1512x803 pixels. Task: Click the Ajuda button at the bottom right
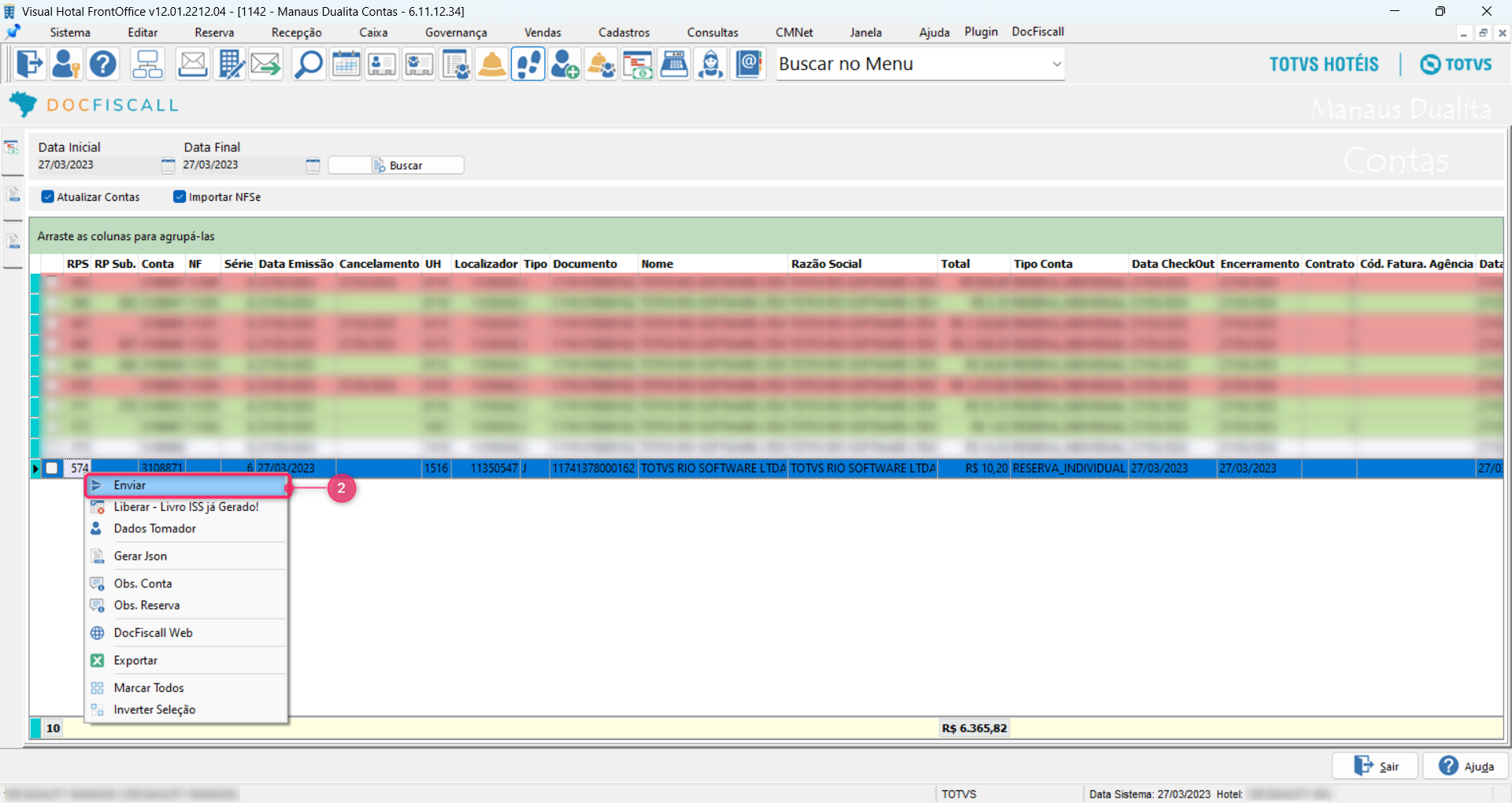(1466, 766)
